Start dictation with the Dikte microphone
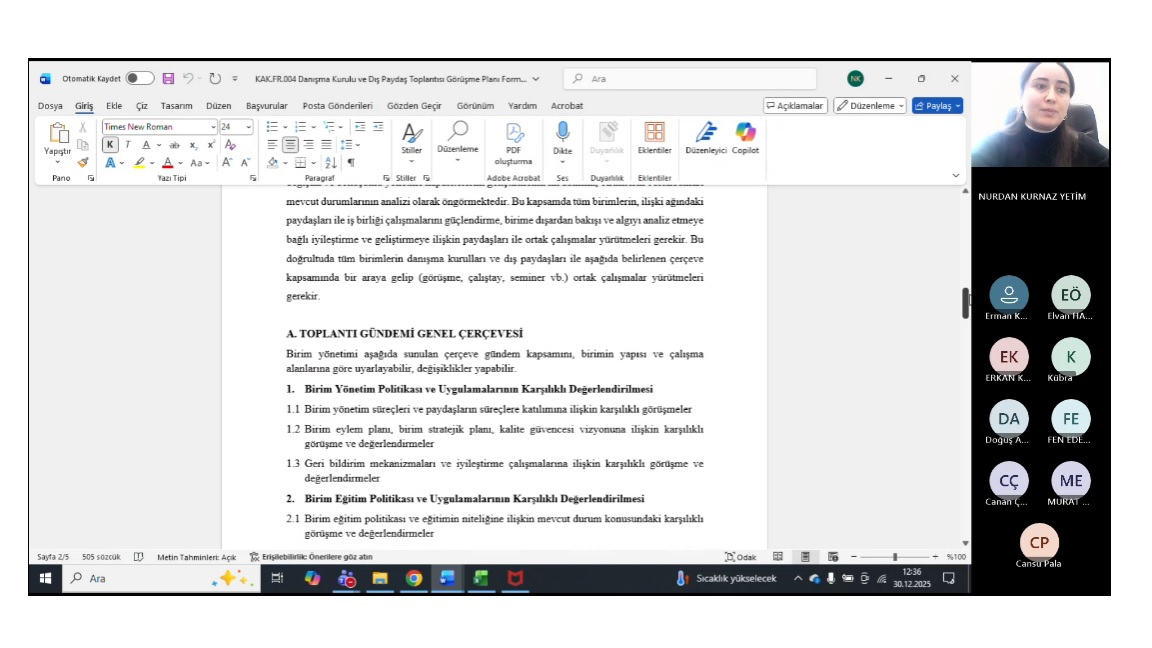The width and height of the screenshot is (1152, 648). pyautogui.click(x=563, y=137)
